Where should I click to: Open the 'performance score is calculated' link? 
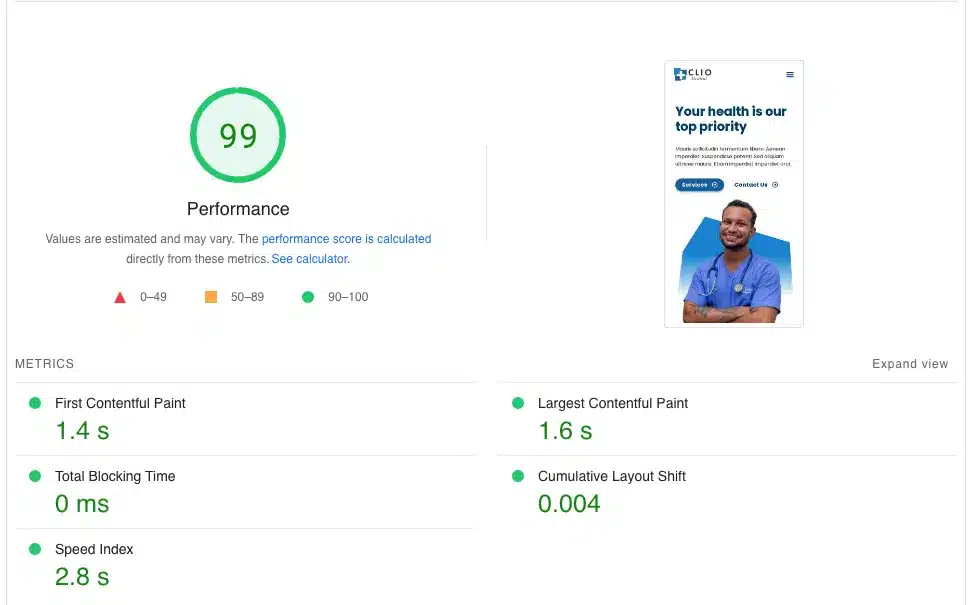click(x=346, y=239)
